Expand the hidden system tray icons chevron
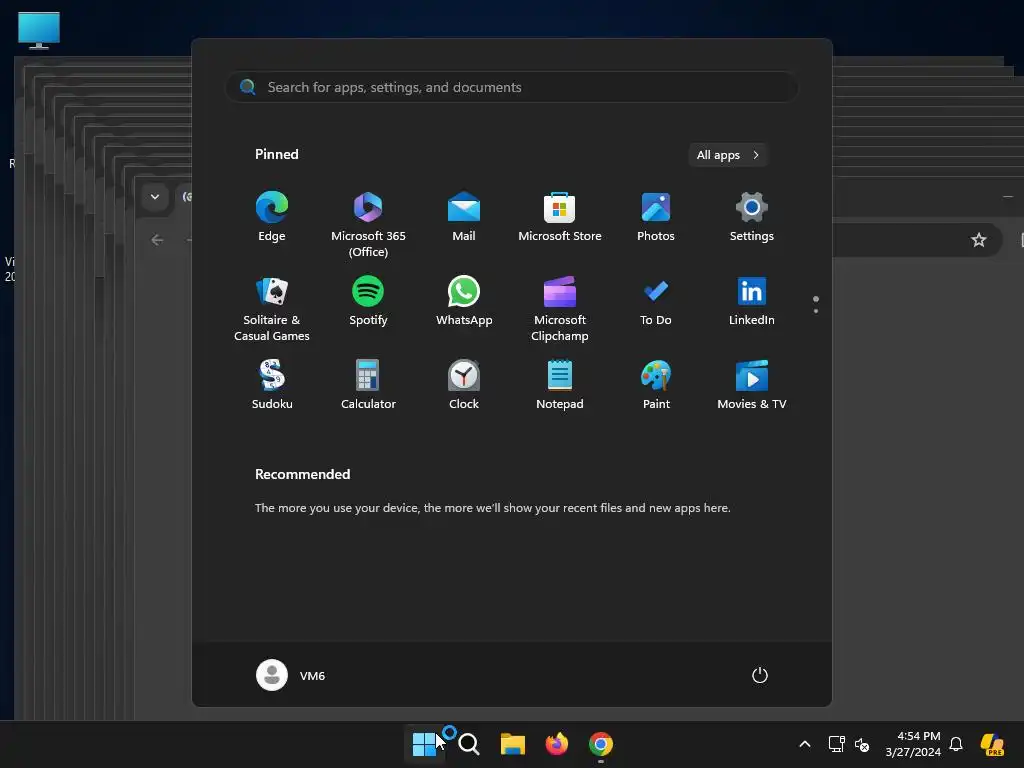The height and width of the screenshot is (768, 1024). pyautogui.click(x=805, y=744)
